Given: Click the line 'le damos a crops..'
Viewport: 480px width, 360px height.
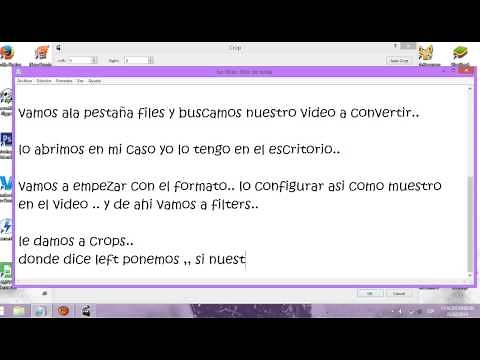Looking at the screenshot, I should pos(76,241).
